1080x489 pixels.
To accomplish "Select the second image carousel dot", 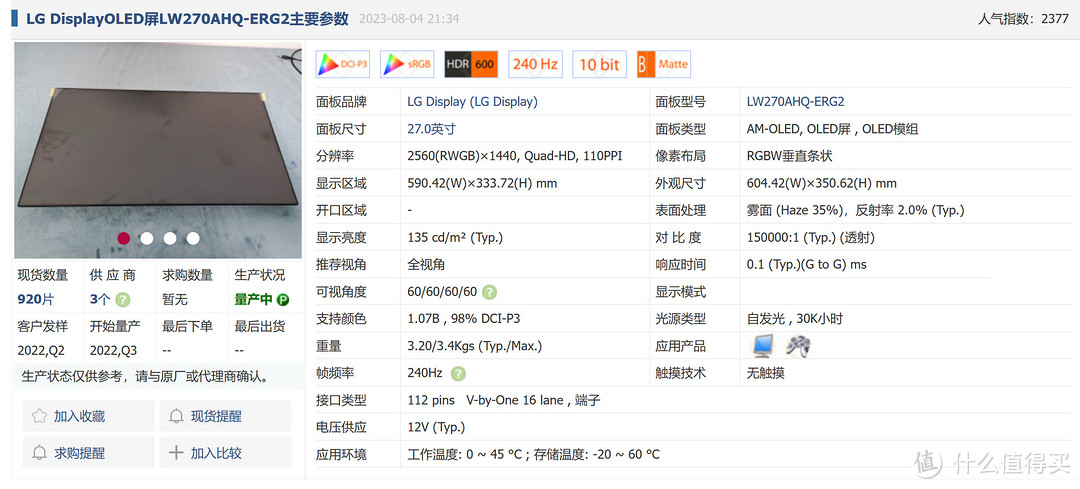I will (147, 238).
